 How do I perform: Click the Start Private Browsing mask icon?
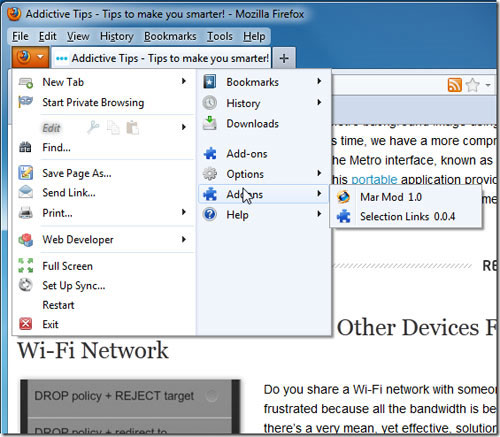coord(26,102)
